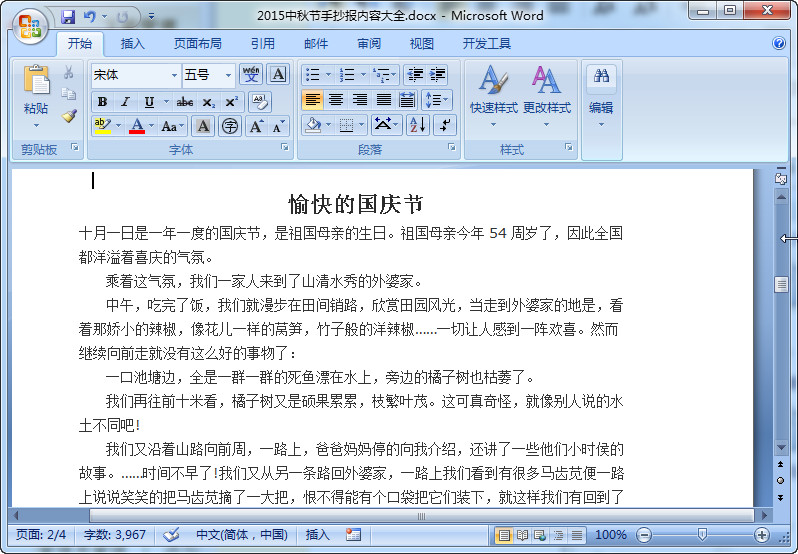This screenshot has height=554, width=798.
Task: Expand the underline style dropdown arrow
Action: 166,102
